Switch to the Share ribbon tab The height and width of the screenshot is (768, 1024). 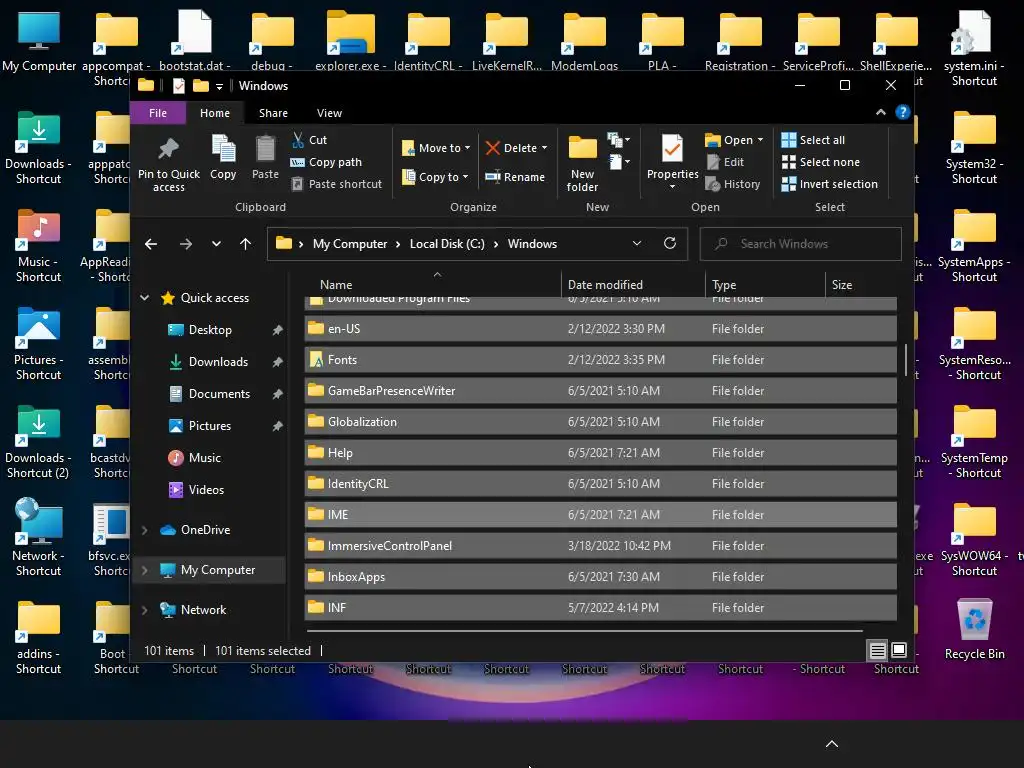coord(273,113)
